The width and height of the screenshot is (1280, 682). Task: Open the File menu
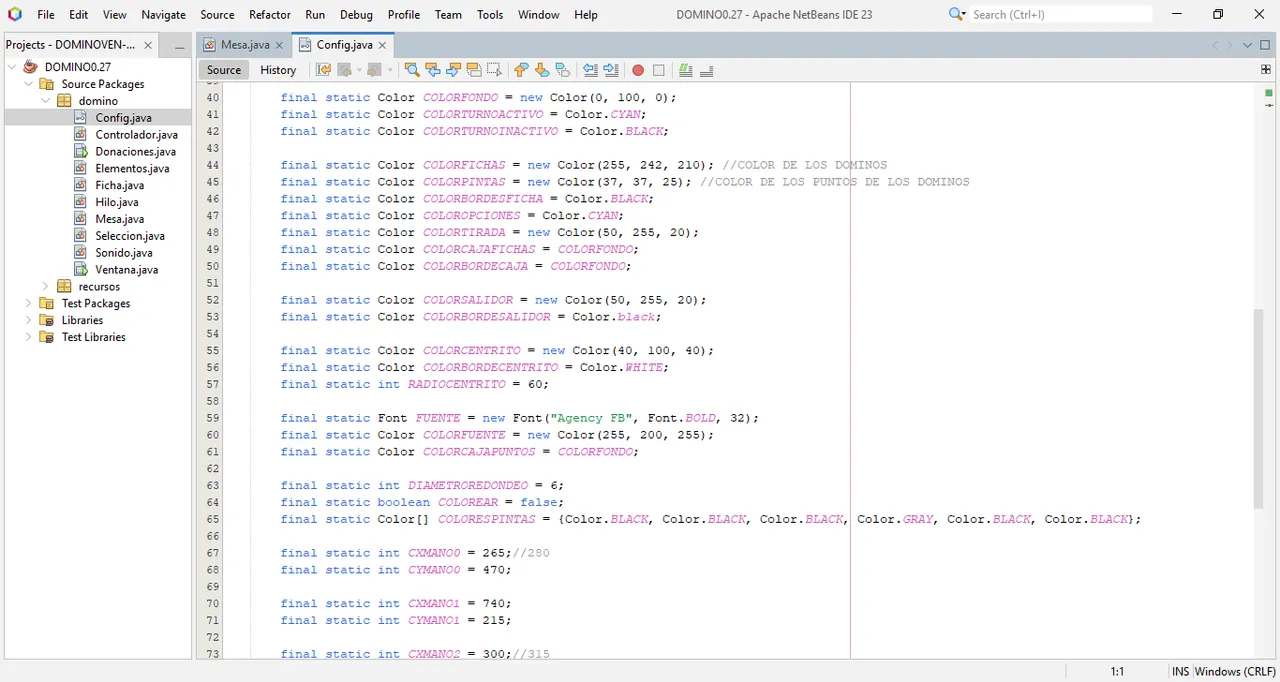click(x=46, y=15)
